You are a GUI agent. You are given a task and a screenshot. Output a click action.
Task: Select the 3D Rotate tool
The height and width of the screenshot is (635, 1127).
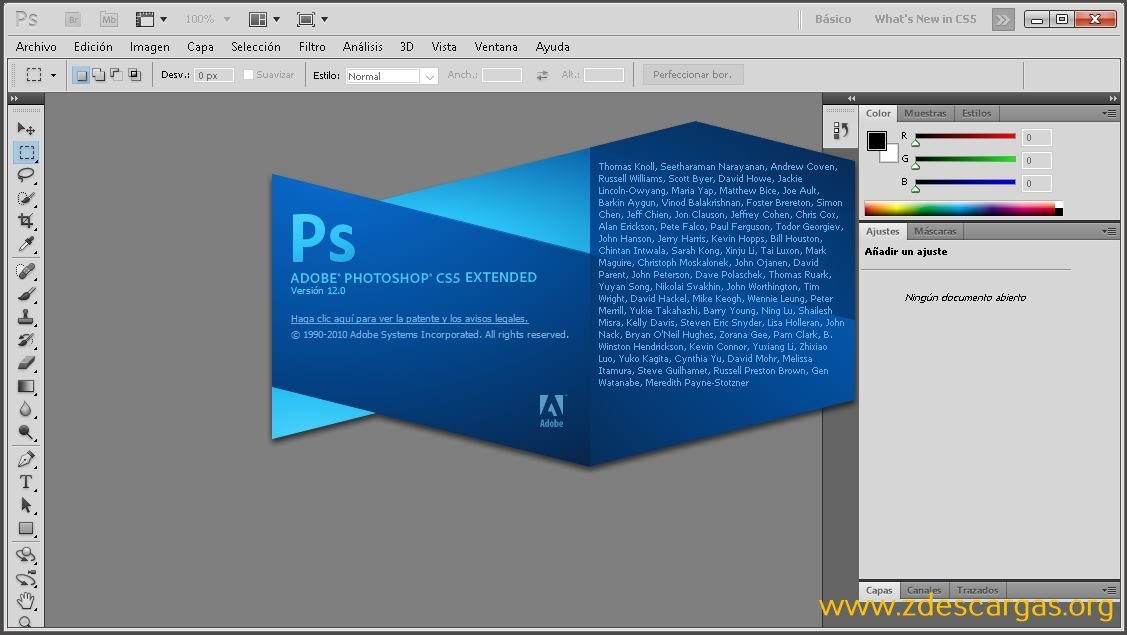tap(26, 555)
